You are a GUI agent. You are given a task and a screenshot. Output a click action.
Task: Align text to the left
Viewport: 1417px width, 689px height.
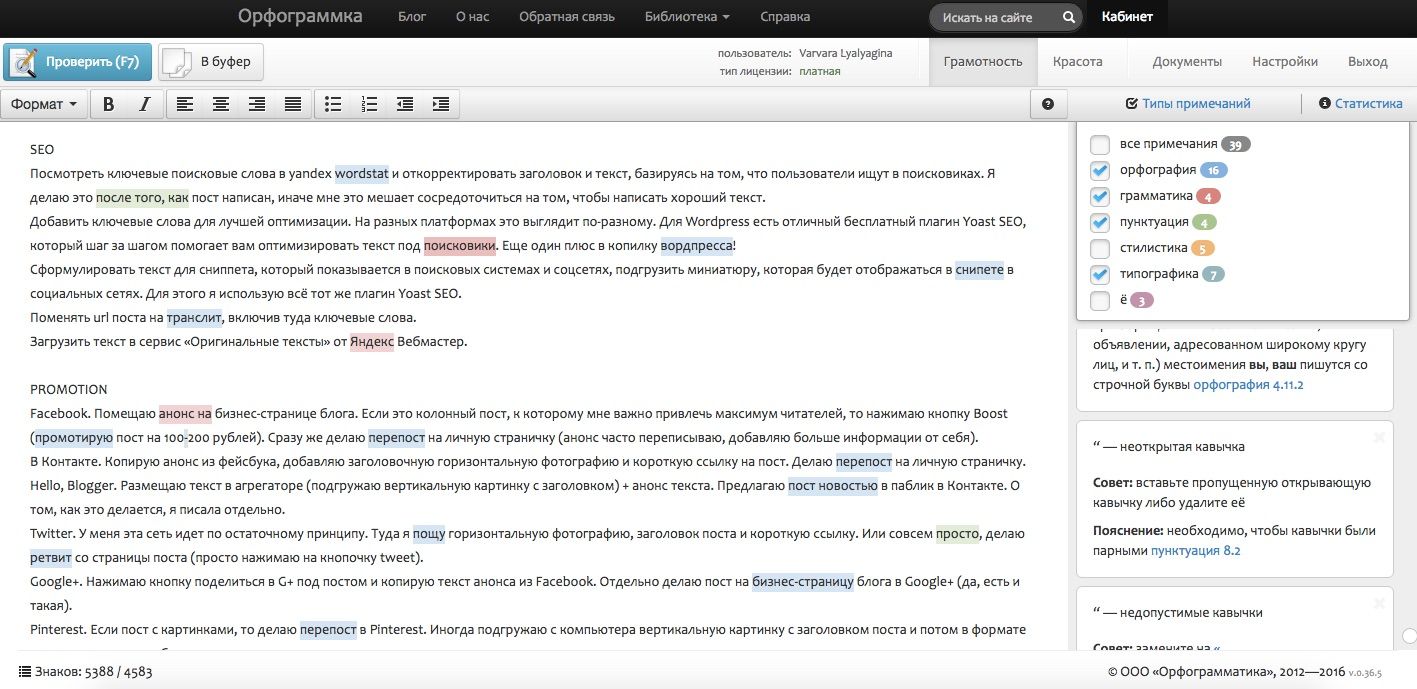(x=184, y=104)
